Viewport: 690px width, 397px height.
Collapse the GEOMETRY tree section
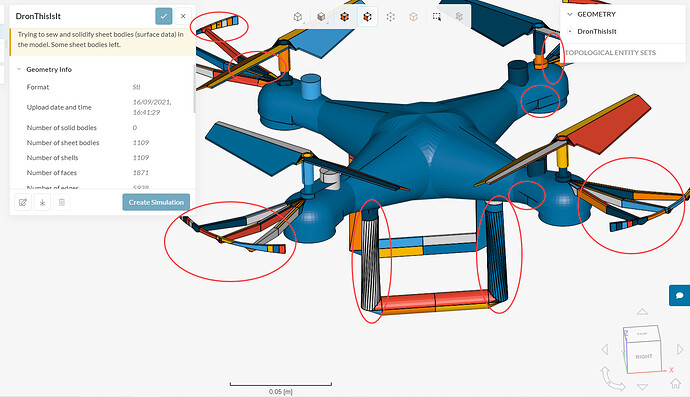pyautogui.click(x=570, y=14)
